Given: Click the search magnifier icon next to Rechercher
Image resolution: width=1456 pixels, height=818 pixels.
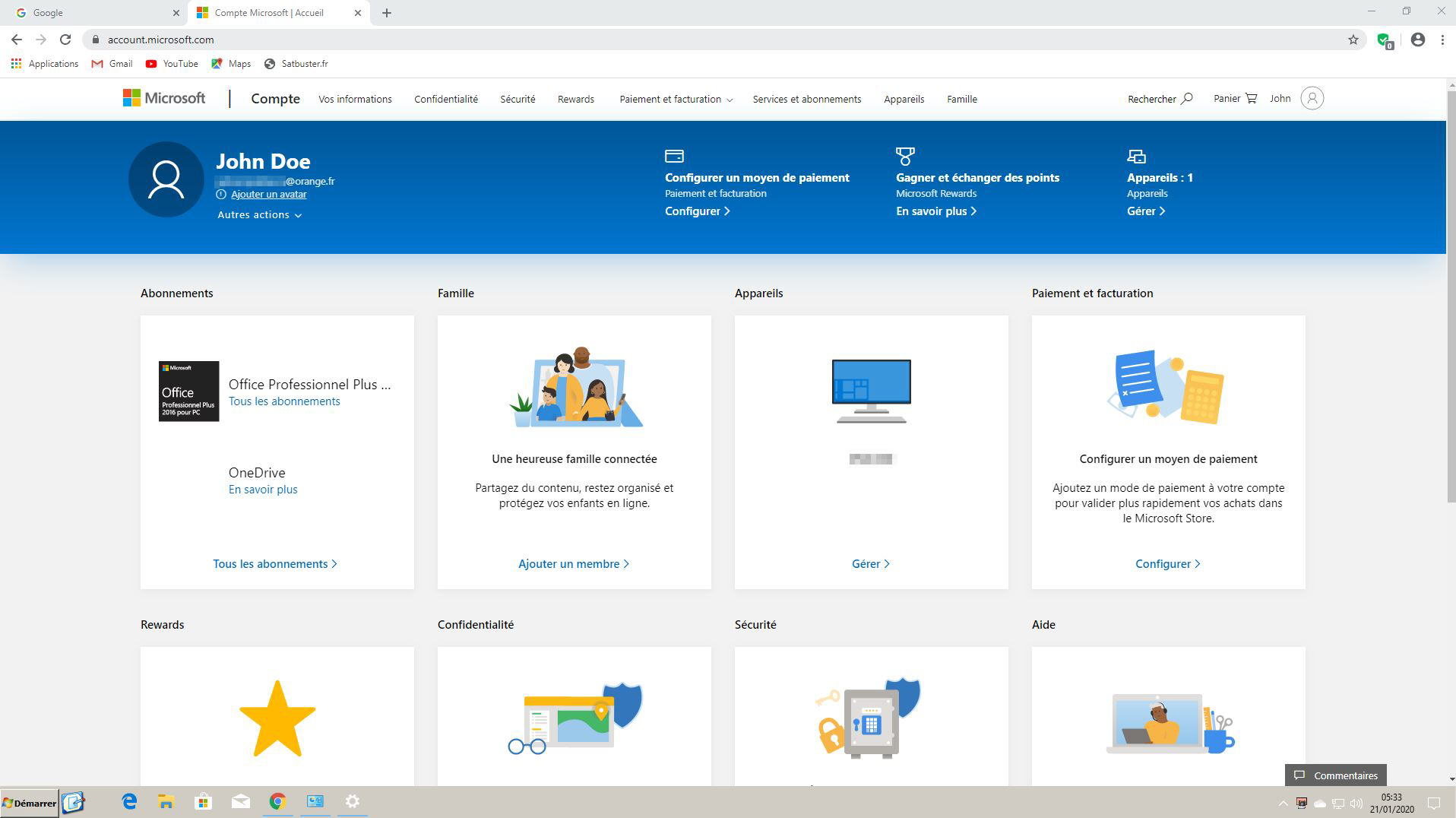Looking at the screenshot, I should (x=1187, y=98).
